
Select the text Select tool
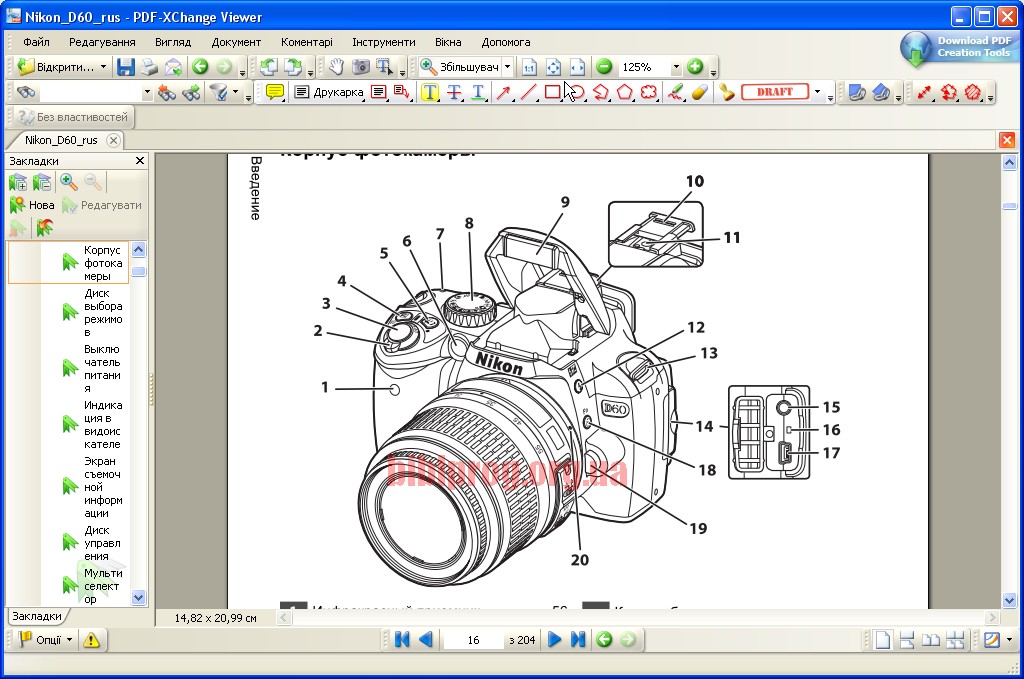pyautogui.click(x=384, y=67)
